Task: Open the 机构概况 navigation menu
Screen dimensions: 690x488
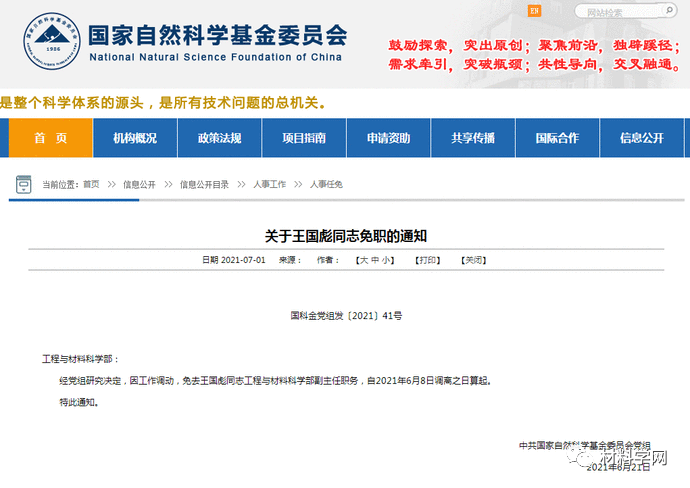Action: coord(135,138)
